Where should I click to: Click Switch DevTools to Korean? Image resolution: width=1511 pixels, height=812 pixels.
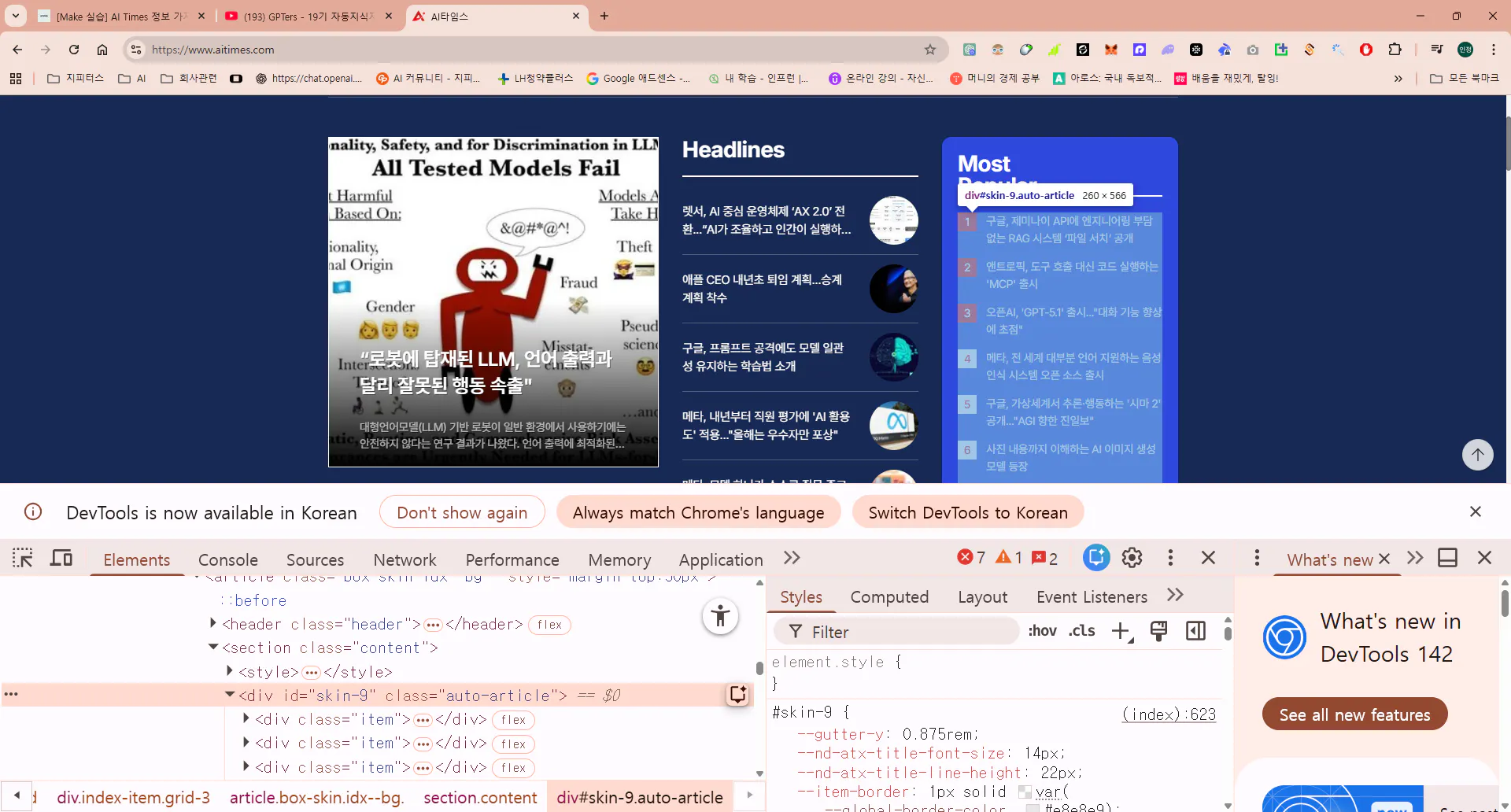coord(968,512)
